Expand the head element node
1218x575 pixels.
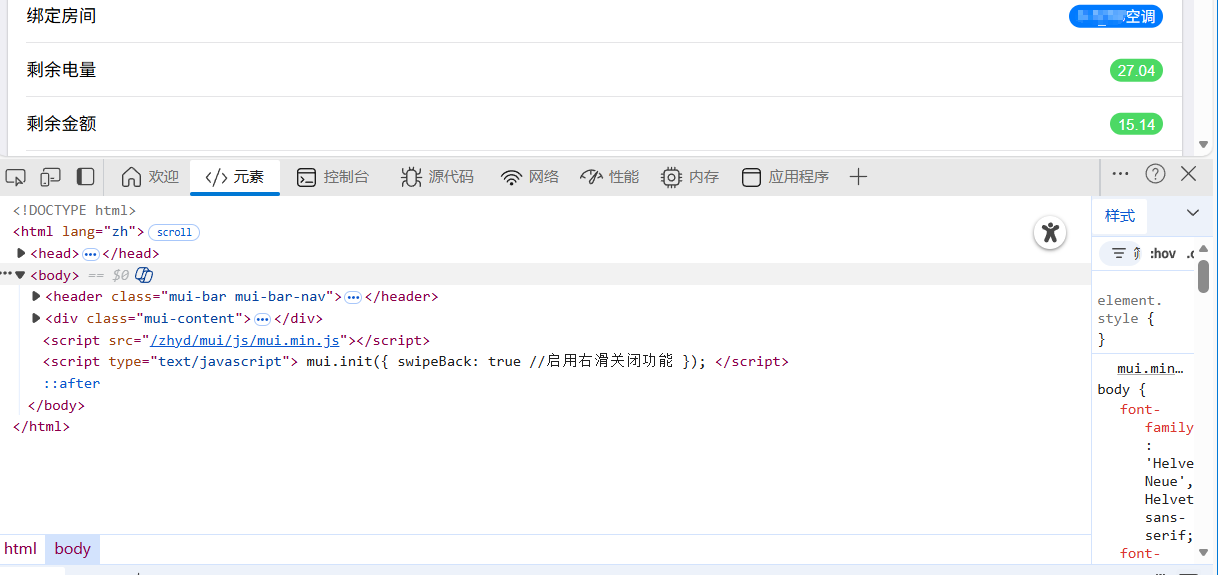22,254
